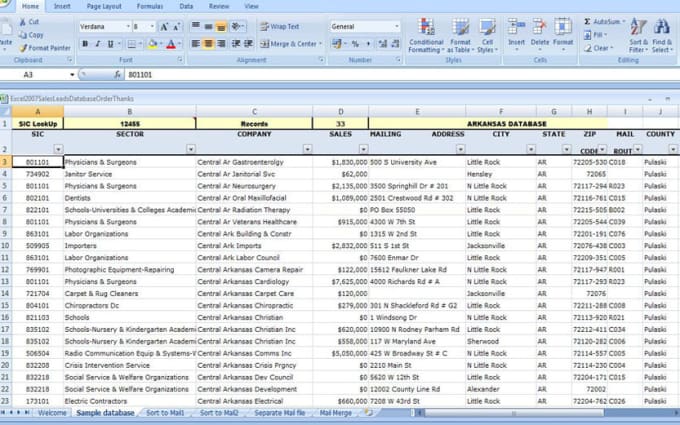The image size is (680, 425).
Task: Click the Wrap Text button
Action: point(280,26)
